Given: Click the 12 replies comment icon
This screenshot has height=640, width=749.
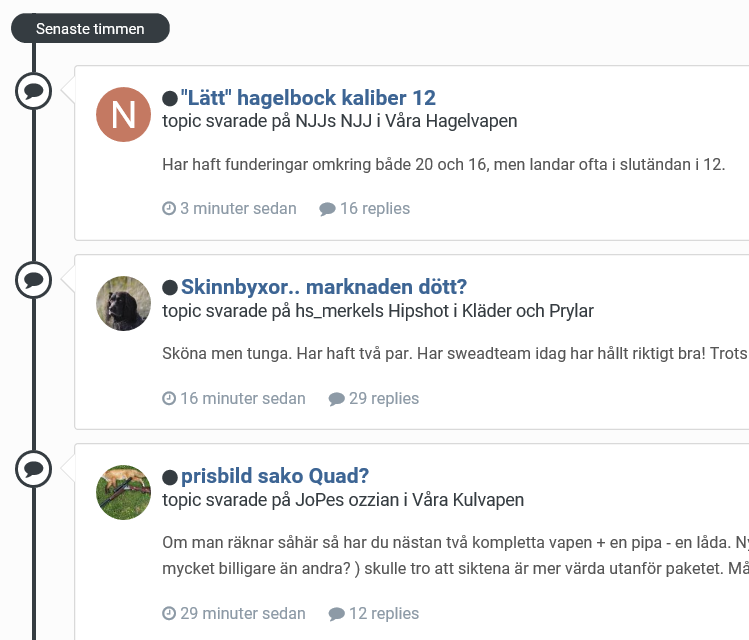Looking at the screenshot, I should click(336, 614).
